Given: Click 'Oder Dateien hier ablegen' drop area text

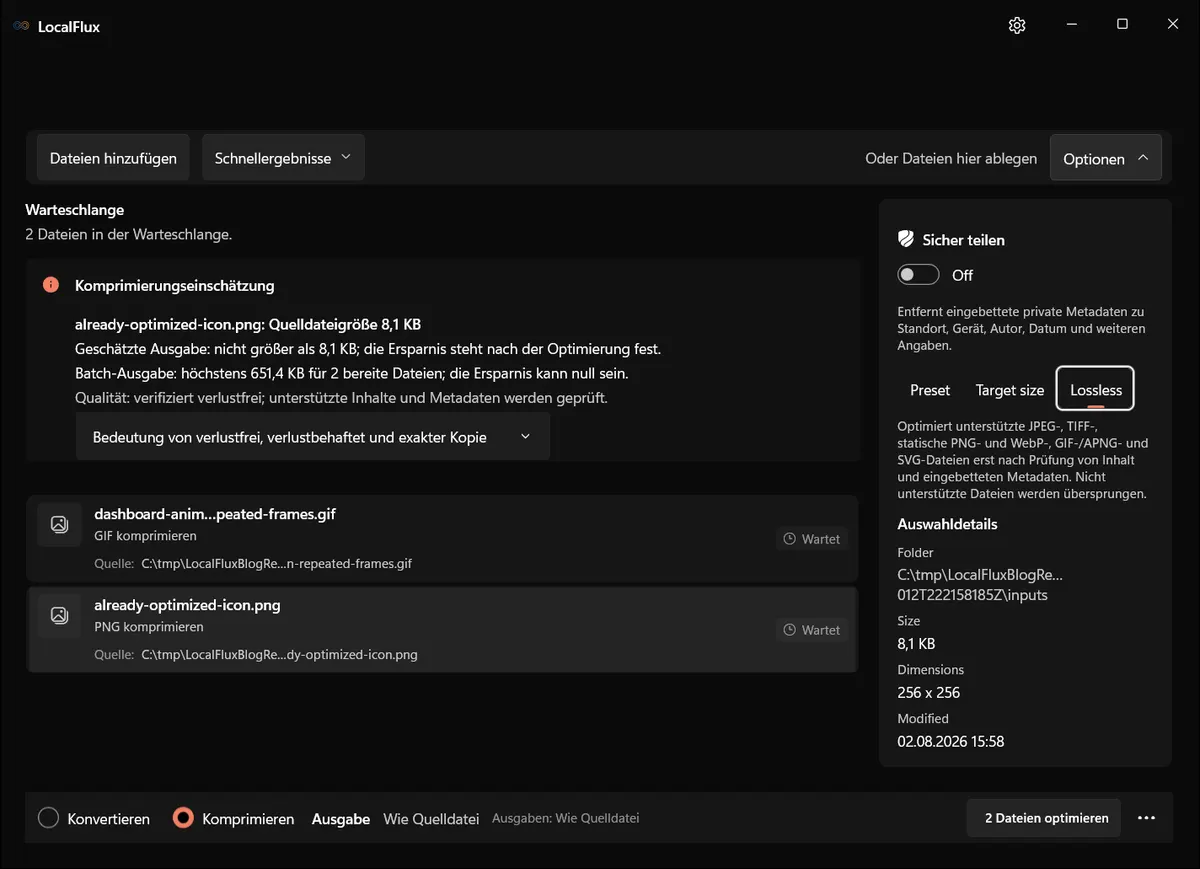Looking at the screenshot, I should coord(951,158).
